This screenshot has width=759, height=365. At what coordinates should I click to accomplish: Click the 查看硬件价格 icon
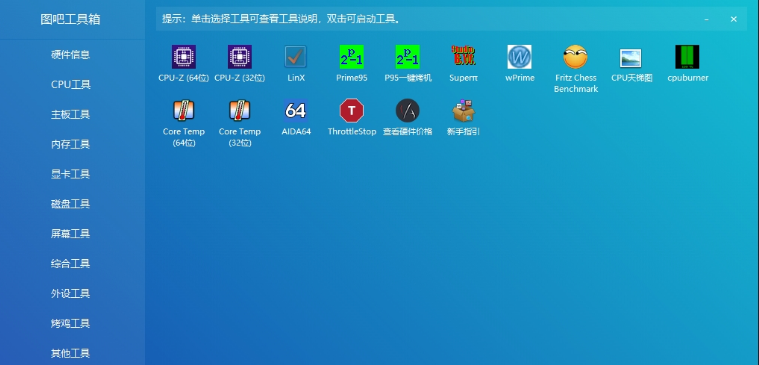(408, 110)
